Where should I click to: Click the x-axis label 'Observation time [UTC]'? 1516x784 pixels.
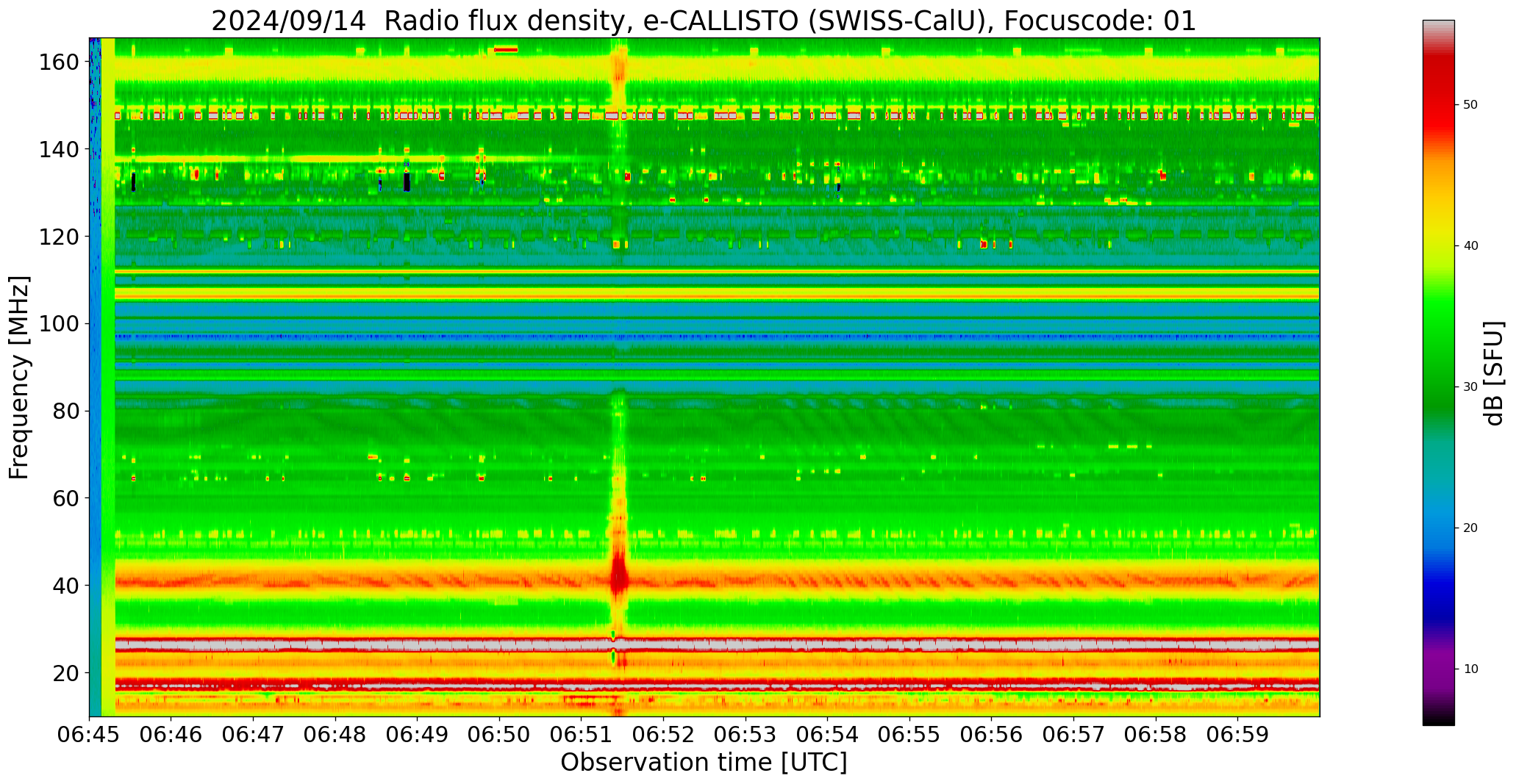pos(704,763)
